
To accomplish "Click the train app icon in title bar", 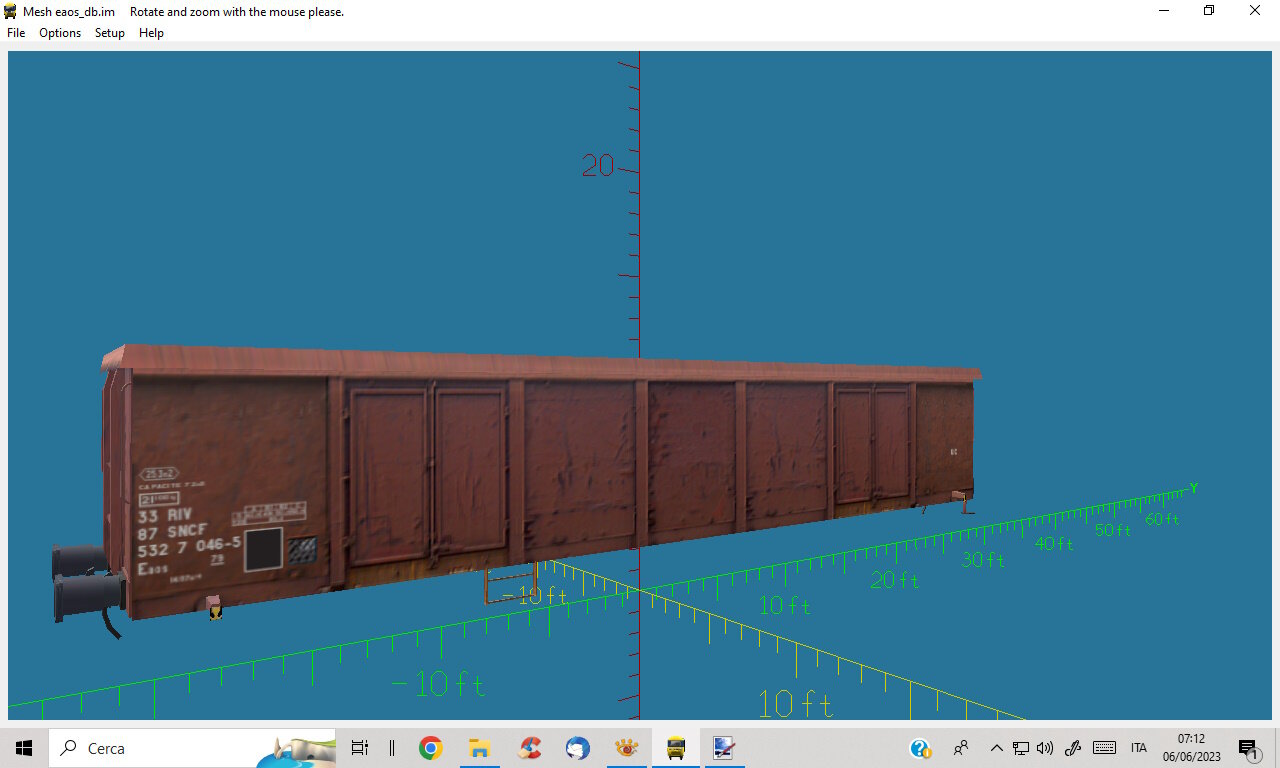I will 11,11.
